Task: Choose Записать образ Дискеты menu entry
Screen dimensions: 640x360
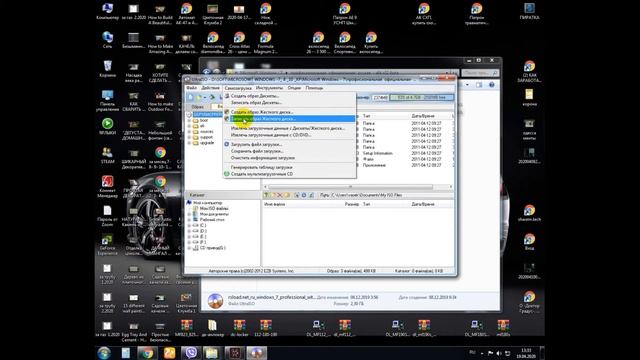Action: pyautogui.click(x=289, y=102)
